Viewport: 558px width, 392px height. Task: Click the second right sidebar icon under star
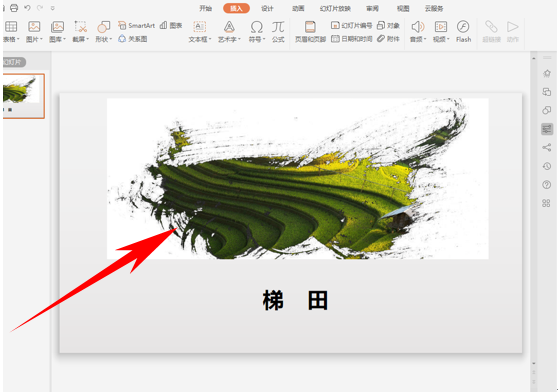(x=547, y=92)
